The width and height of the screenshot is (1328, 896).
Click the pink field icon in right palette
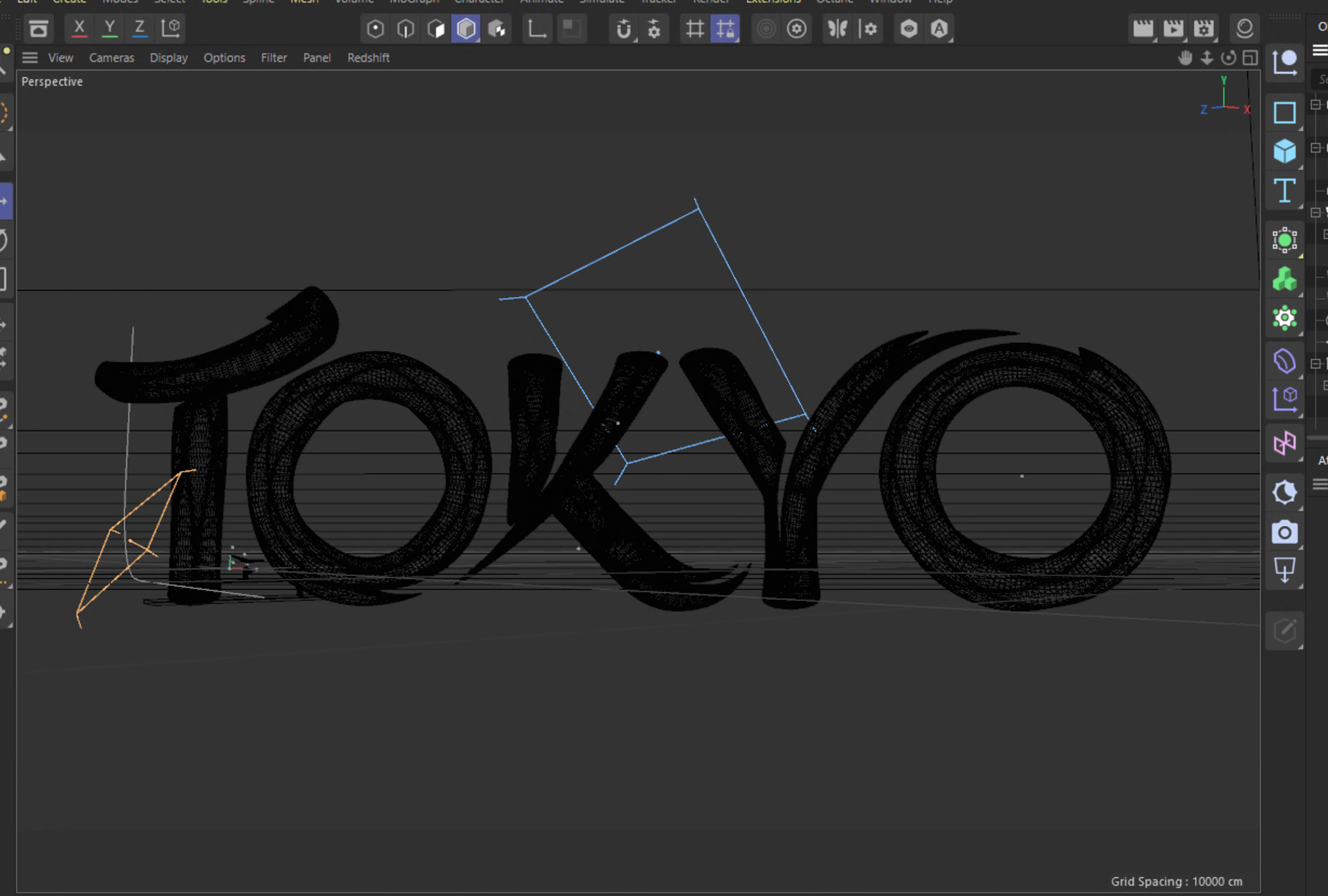coord(1284,443)
